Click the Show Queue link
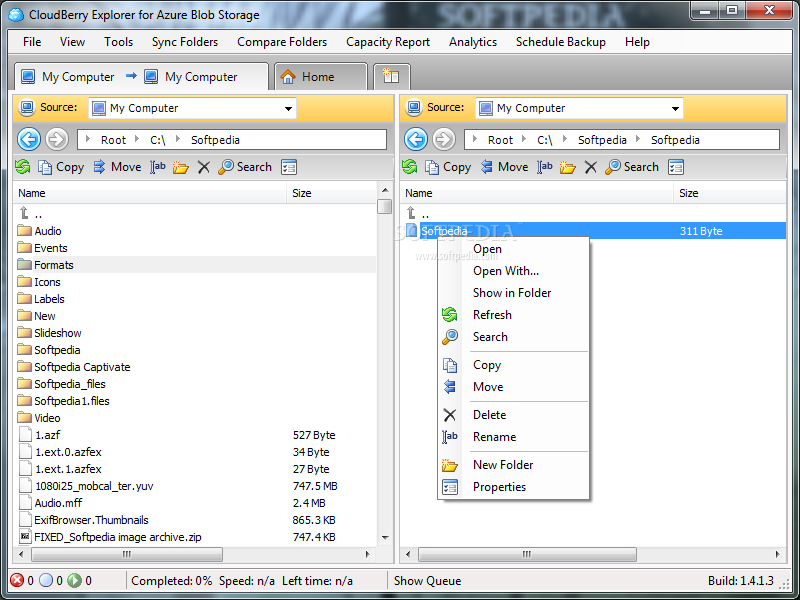The height and width of the screenshot is (600, 800). coord(427,581)
